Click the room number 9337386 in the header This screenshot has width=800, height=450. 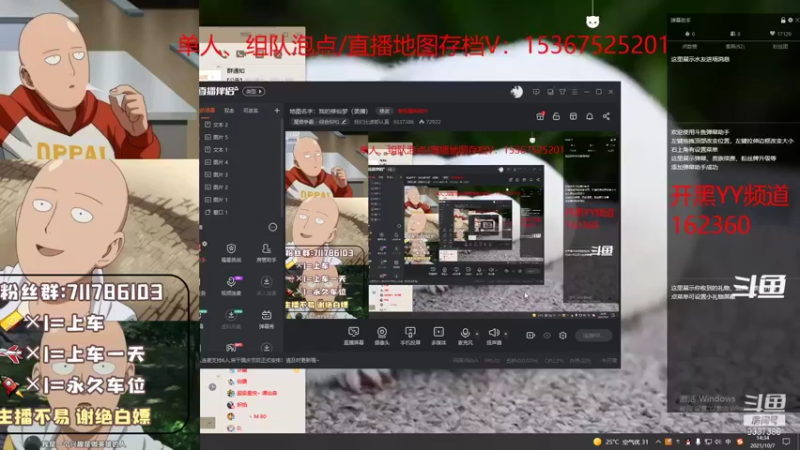tap(403, 122)
